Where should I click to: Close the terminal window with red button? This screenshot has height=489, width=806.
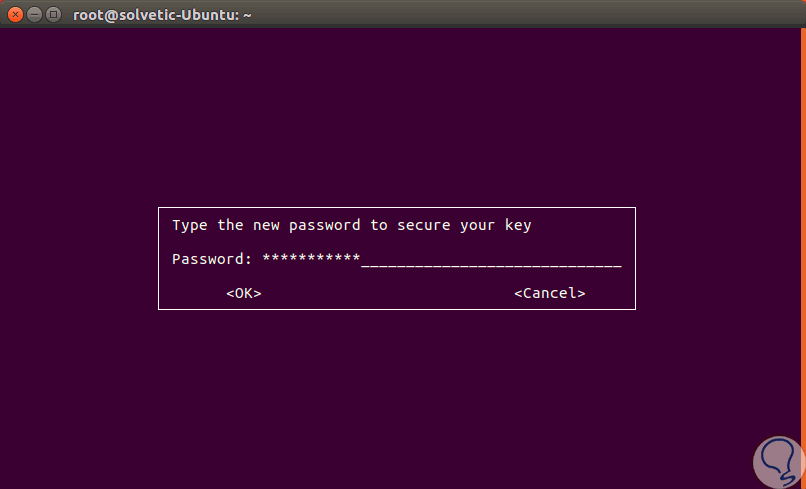15,14
